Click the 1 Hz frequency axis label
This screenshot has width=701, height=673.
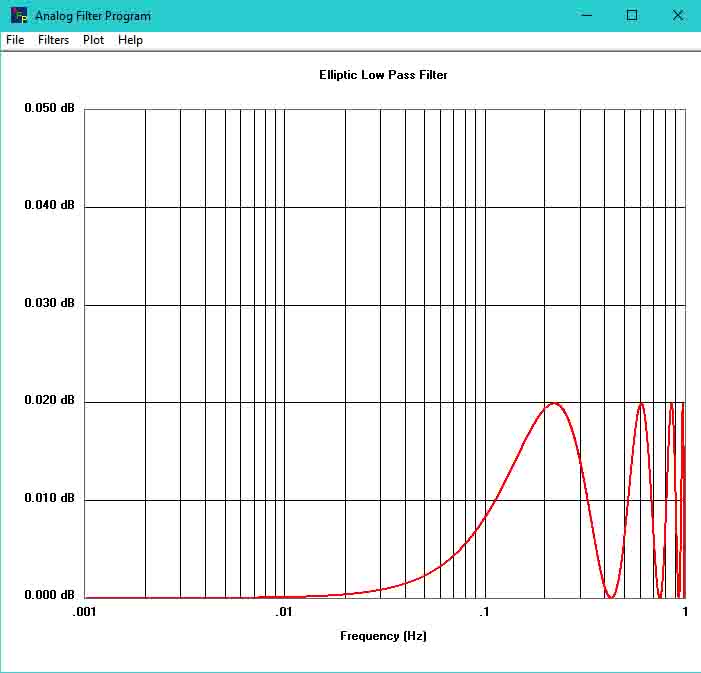click(685, 612)
